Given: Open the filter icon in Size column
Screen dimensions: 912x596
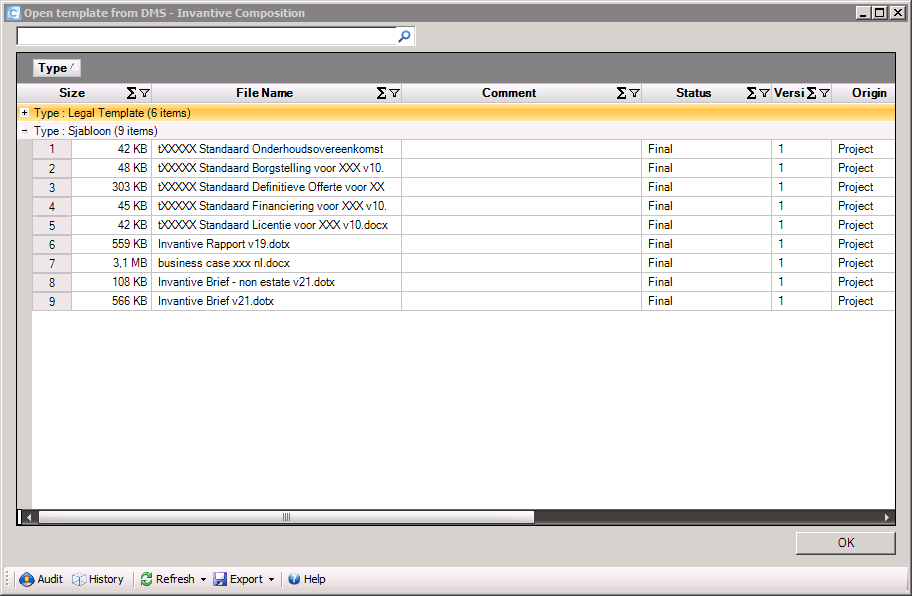Looking at the screenshot, I should pyautogui.click(x=145, y=93).
